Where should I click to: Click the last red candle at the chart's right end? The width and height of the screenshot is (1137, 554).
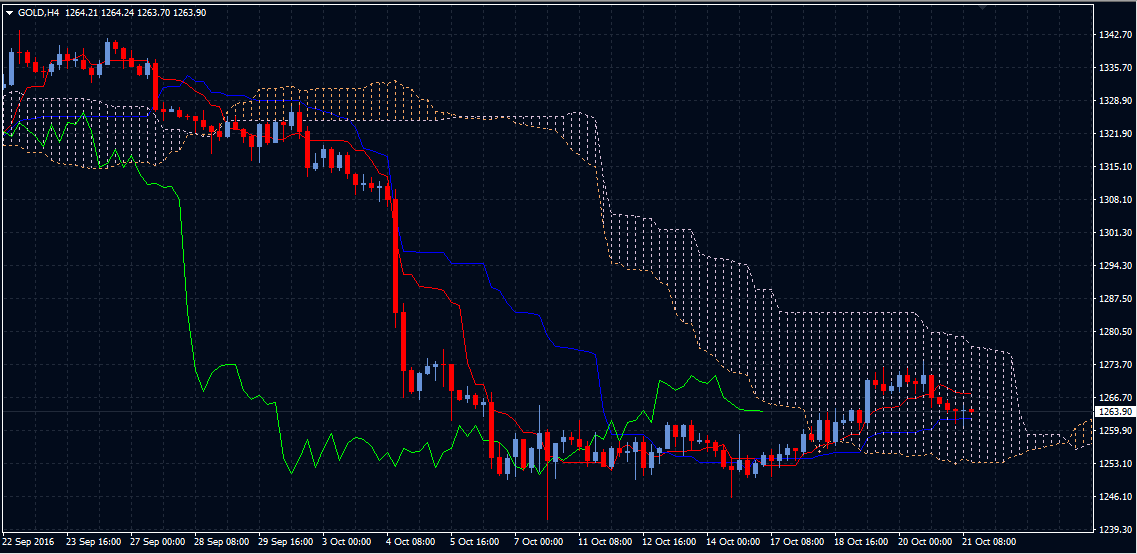click(x=971, y=411)
